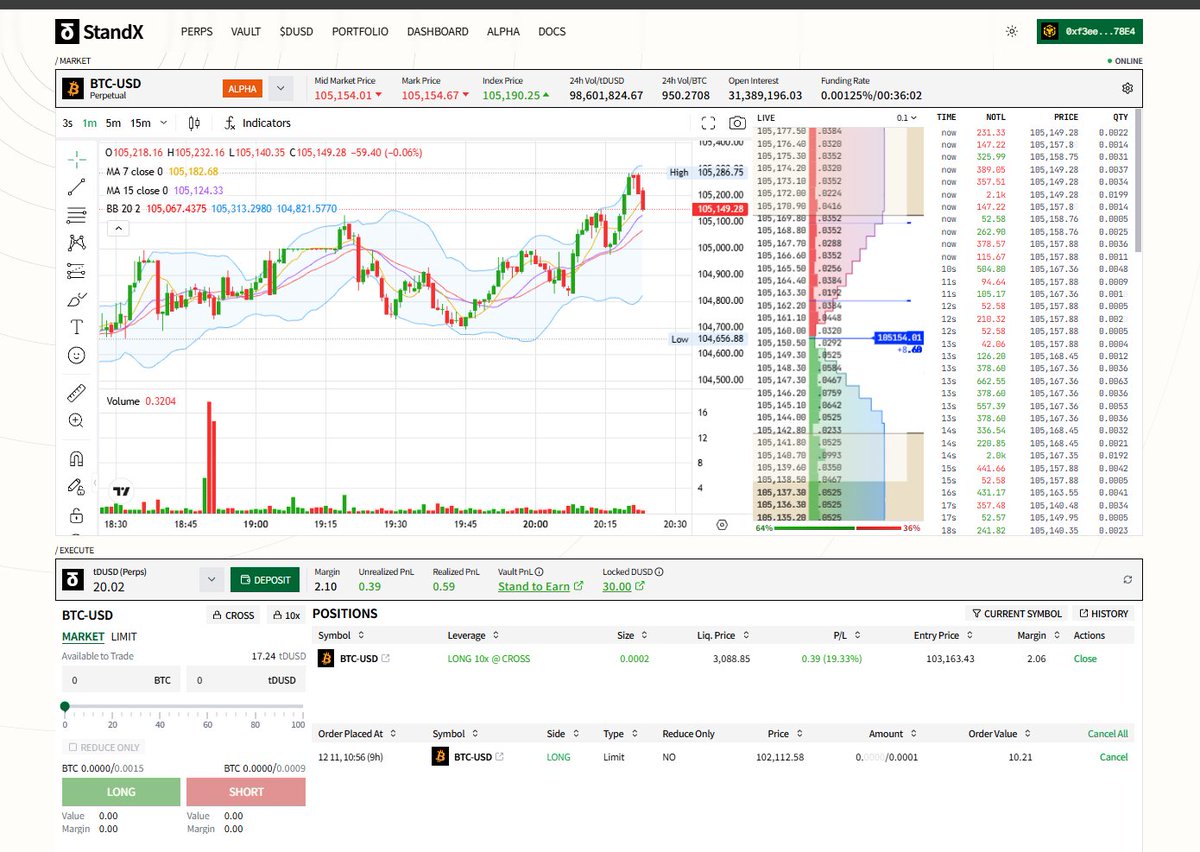Toggle CROSS margin mode
1200x852 pixels.
point(234,615)
